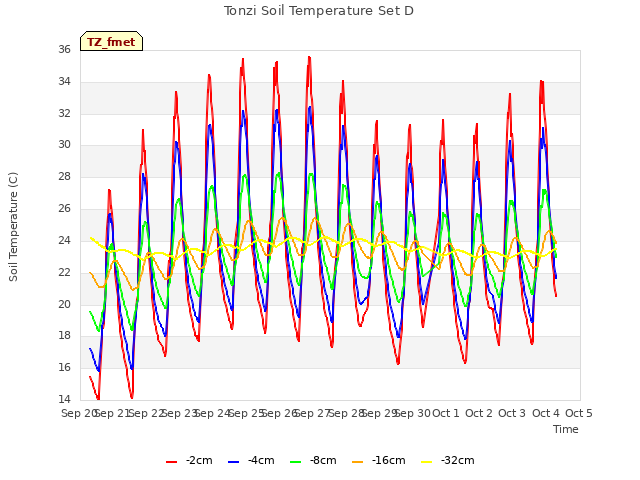
Task: Click the Oct 4 x-axis label
Action: 546,413
